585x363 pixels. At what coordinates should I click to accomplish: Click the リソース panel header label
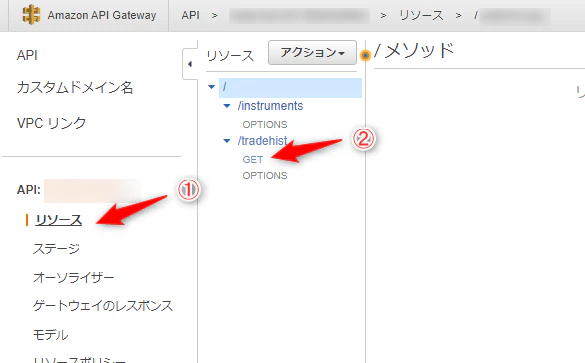(230, 56)
